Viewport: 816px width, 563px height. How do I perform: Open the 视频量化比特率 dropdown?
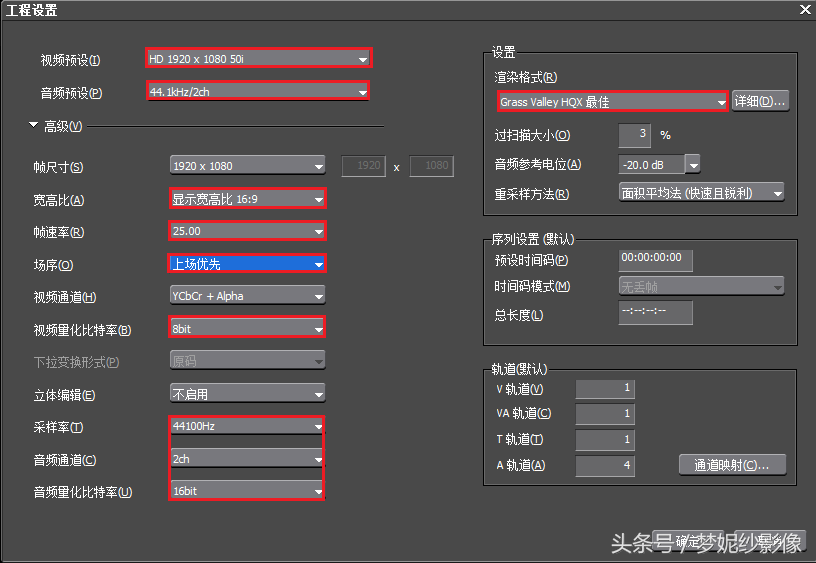click(247, 328)
